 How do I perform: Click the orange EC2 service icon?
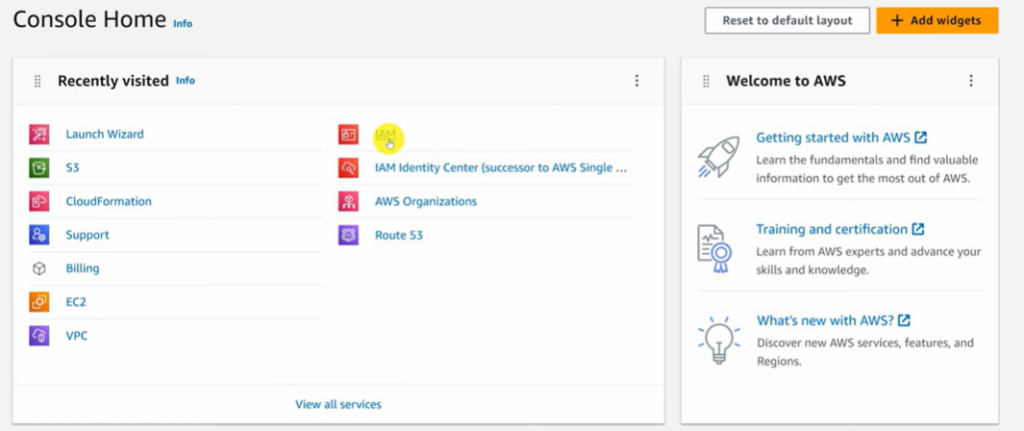39,302
